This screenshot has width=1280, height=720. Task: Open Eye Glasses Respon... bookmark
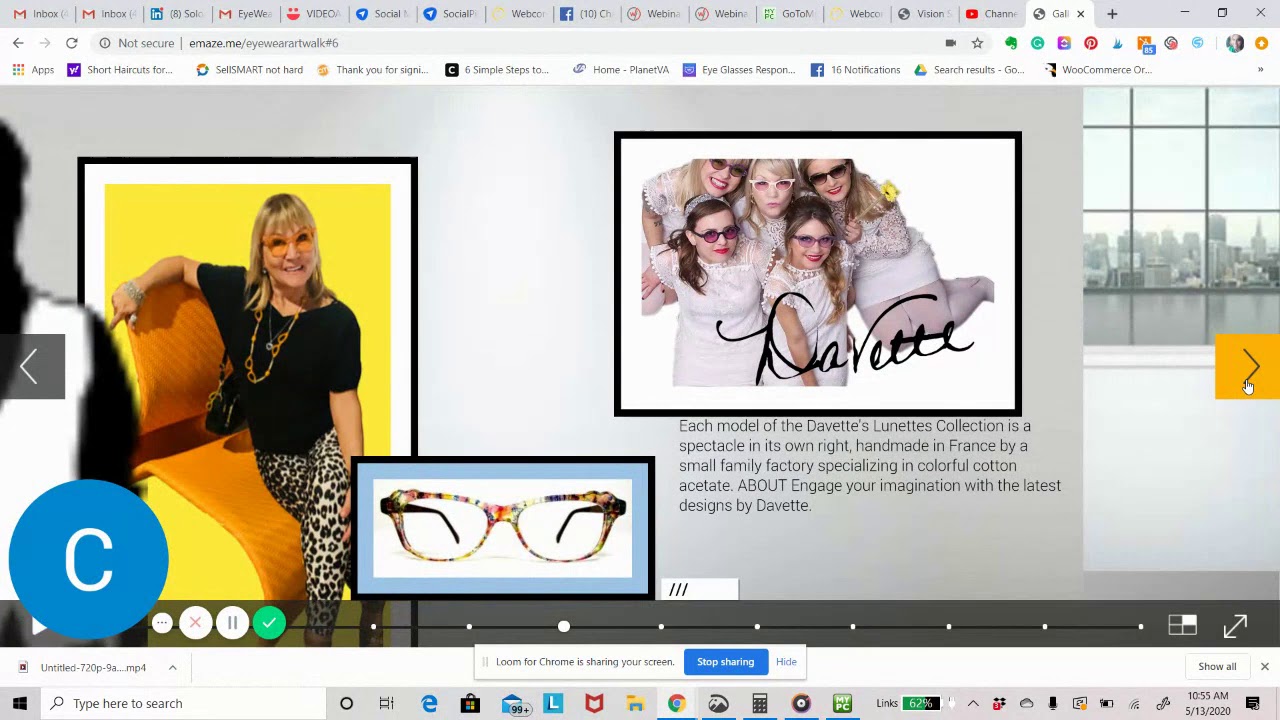tap(739, 70)
